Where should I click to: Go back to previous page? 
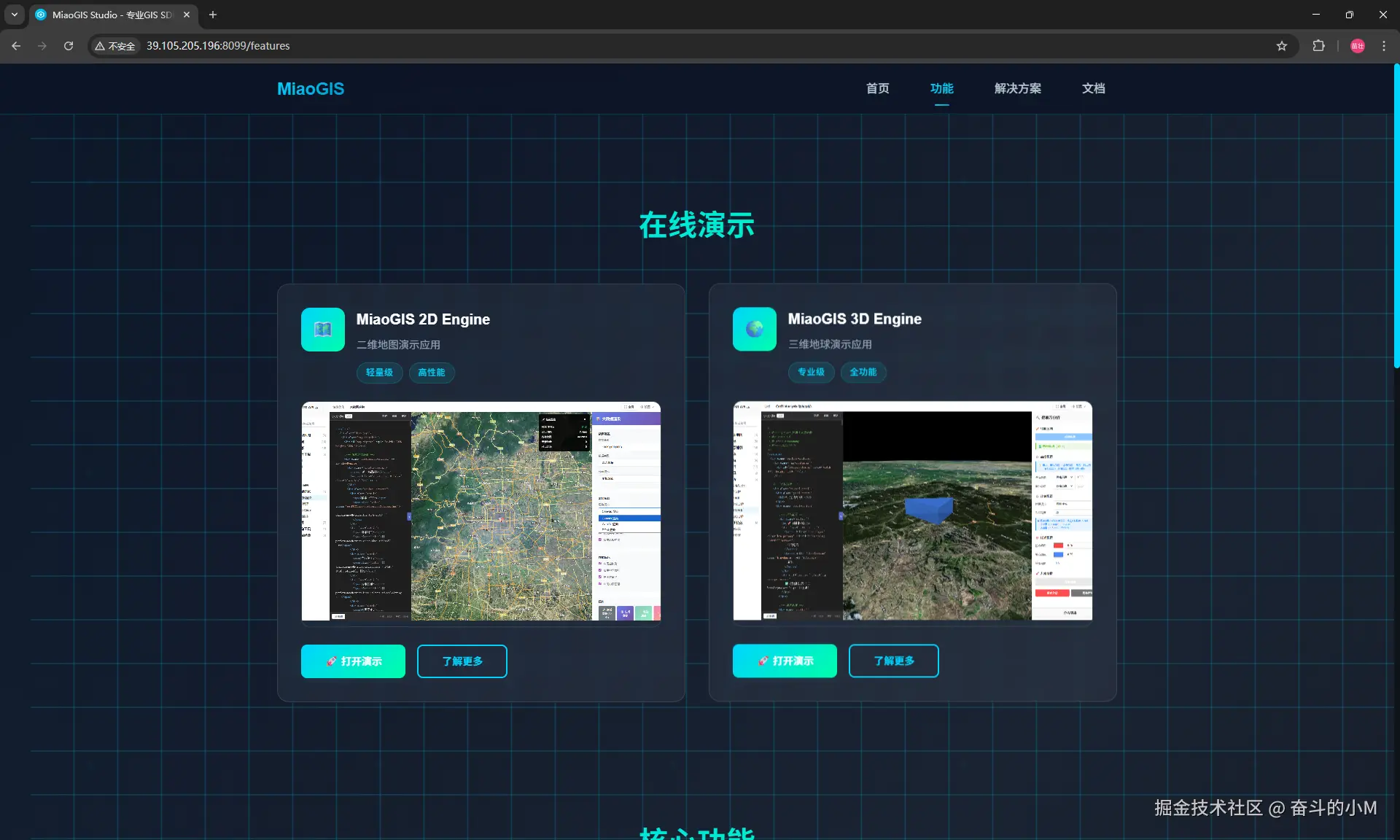pos(16,46)
